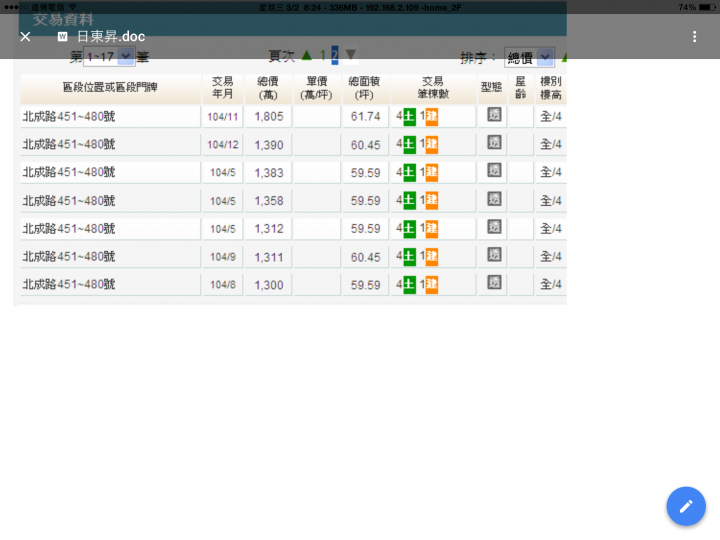This screenshot has width=720, height=540.
Task: Click the 交易資料 heading at top
Action: pyautogui.click(x=63, y=19)
